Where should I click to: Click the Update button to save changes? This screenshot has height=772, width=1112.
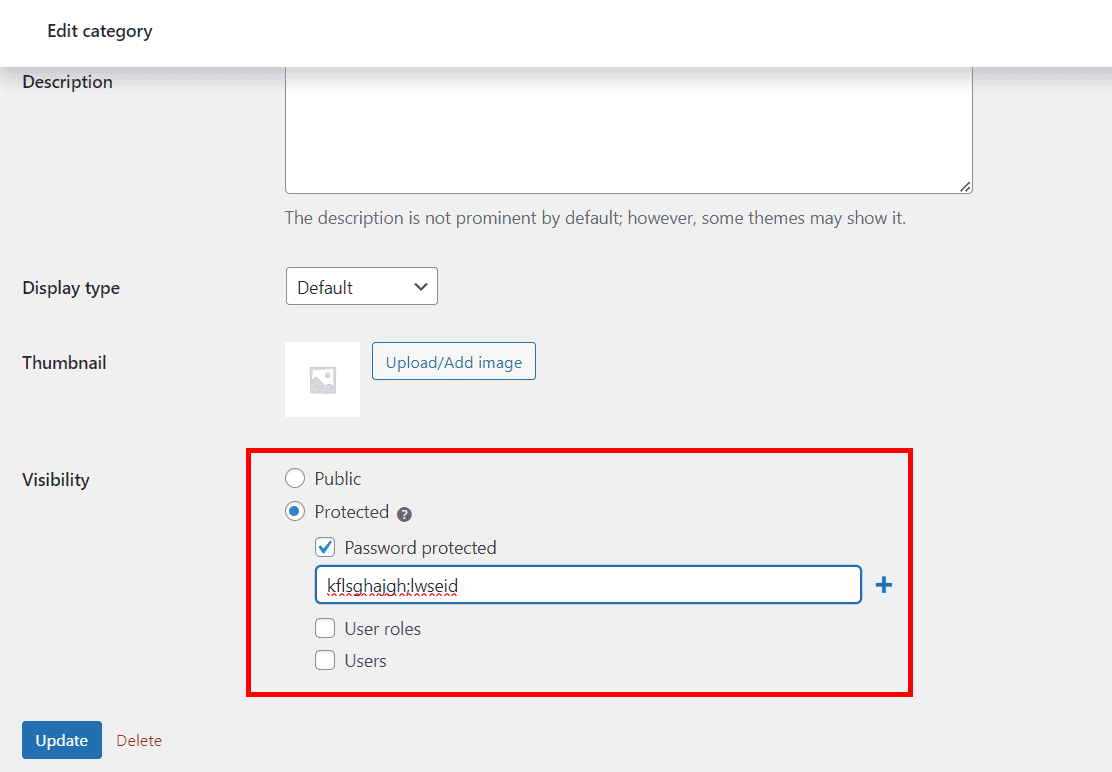pyautogui.click(x=61, y=740)
